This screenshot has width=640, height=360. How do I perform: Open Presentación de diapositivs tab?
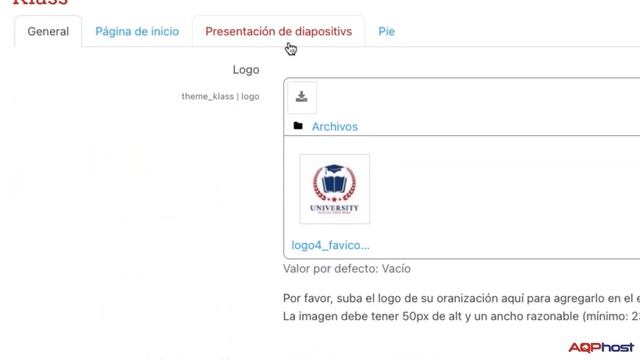point(278,31)
